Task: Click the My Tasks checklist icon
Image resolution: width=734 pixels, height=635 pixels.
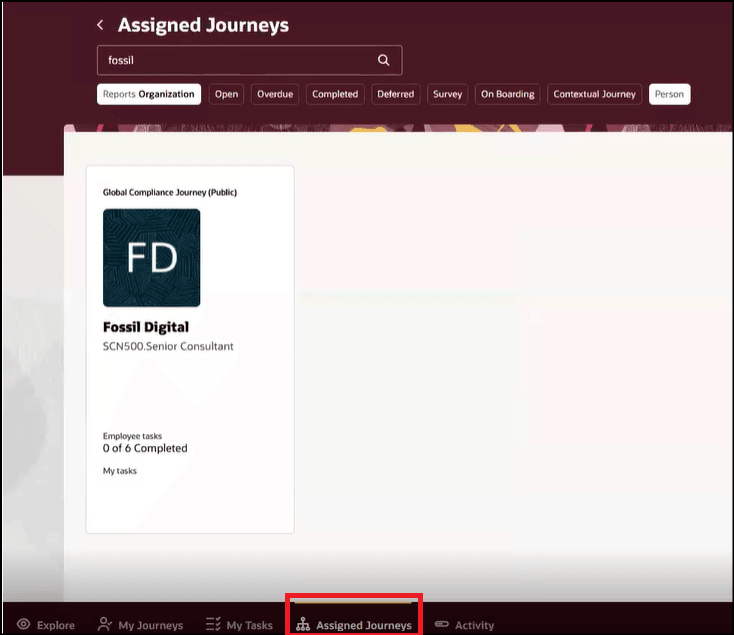Action: (213, 624)
